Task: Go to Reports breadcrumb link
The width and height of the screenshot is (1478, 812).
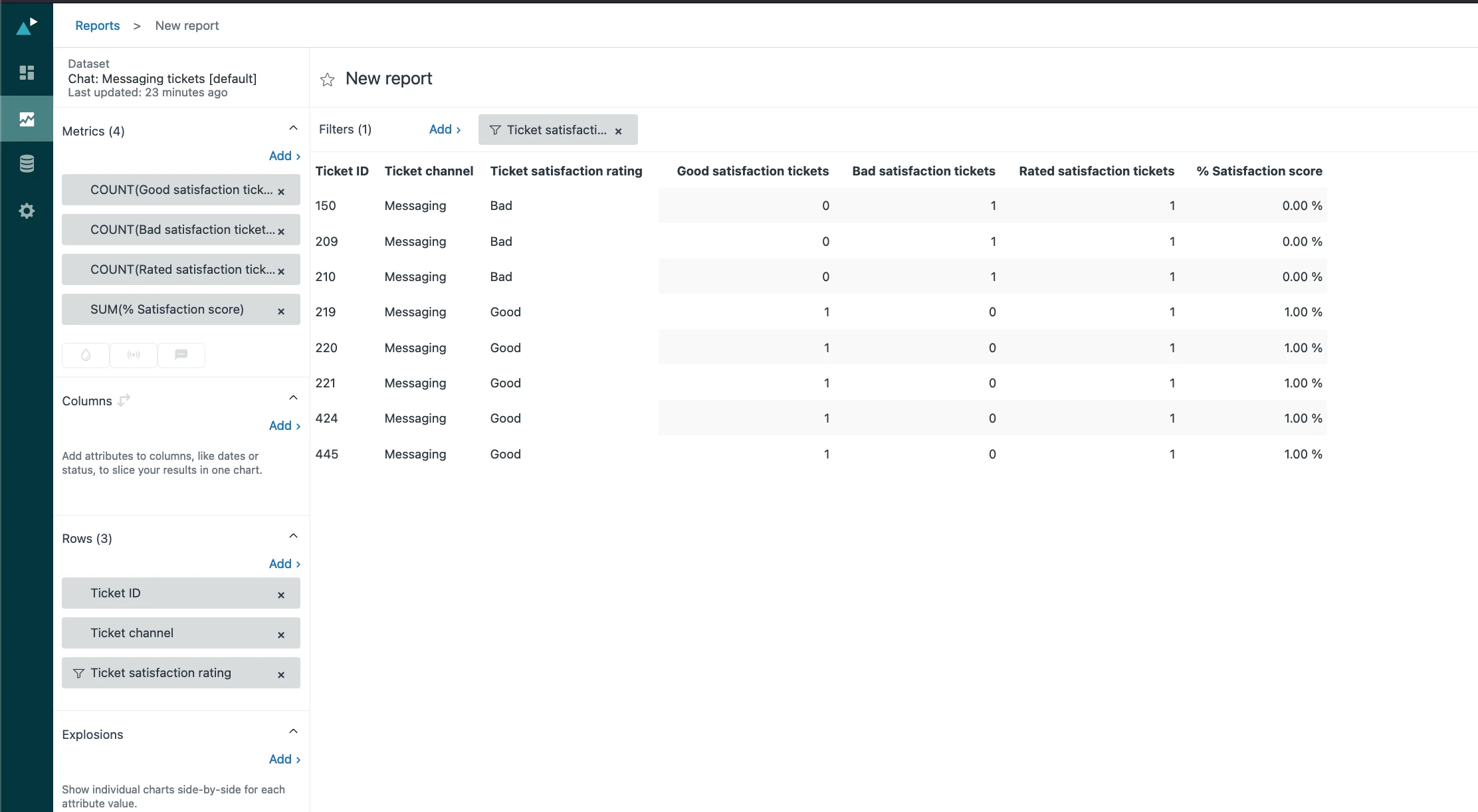Action: pyautogui.click(x=97, y=25)
